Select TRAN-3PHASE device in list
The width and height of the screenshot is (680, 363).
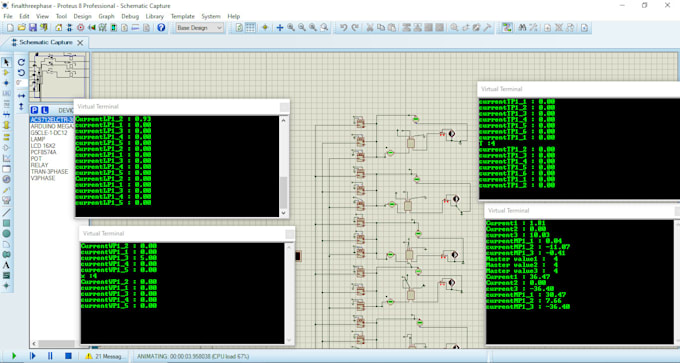49,172
